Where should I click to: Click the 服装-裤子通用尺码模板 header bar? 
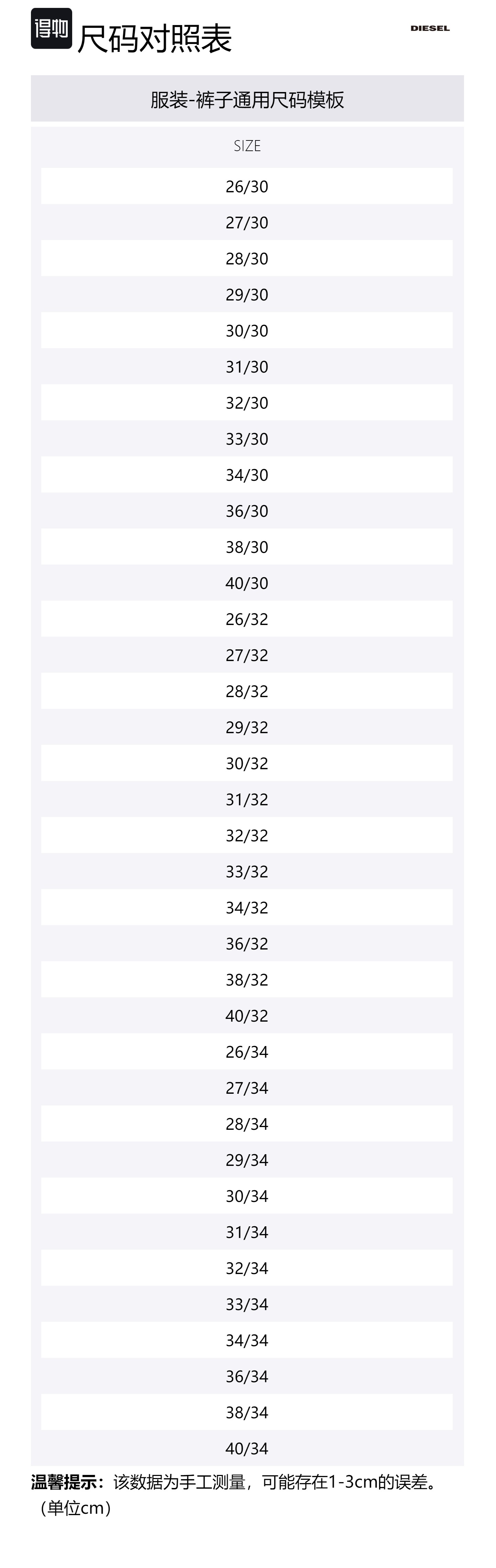point(247,99)
